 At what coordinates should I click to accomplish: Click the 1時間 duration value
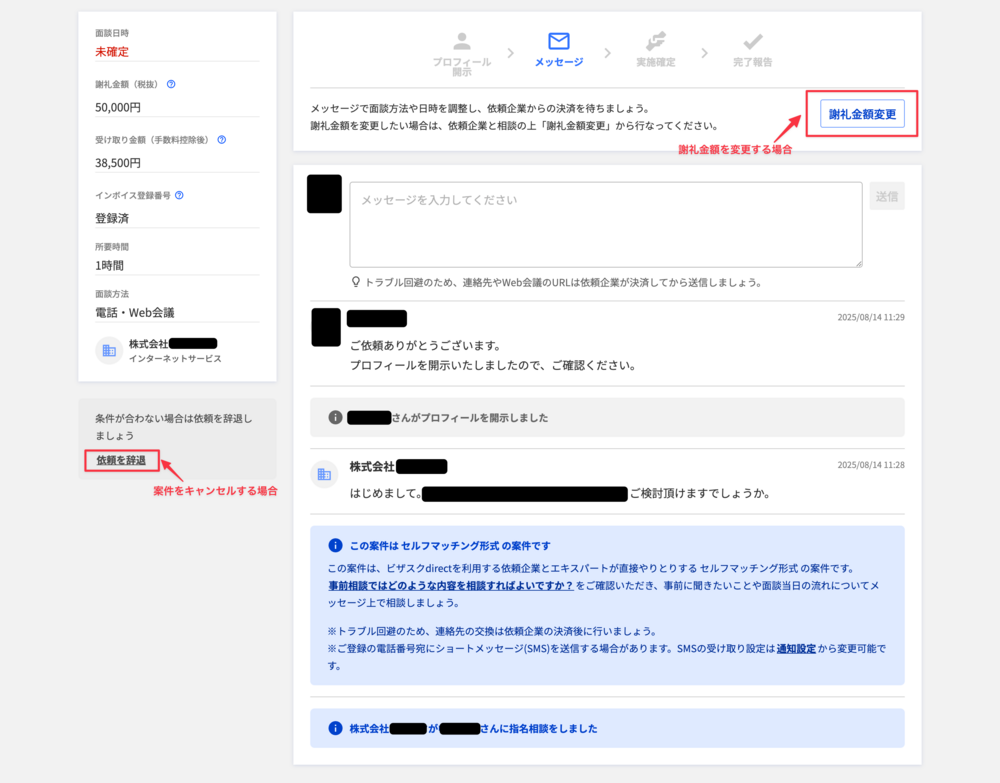pyautogui.click(x=110, y=265)
